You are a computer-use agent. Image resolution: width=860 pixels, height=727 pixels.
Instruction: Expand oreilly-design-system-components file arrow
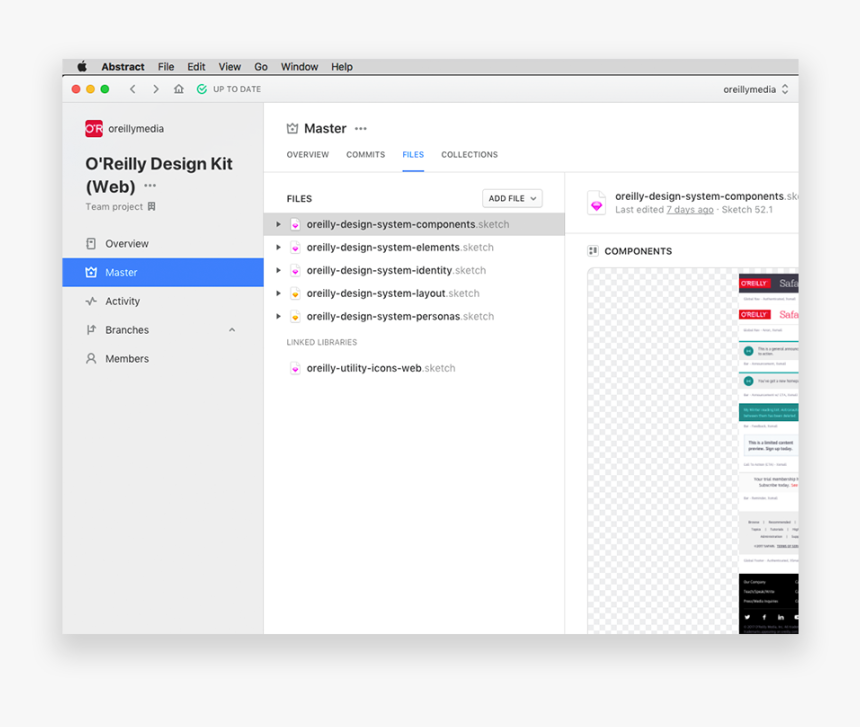tap(279, 224)
